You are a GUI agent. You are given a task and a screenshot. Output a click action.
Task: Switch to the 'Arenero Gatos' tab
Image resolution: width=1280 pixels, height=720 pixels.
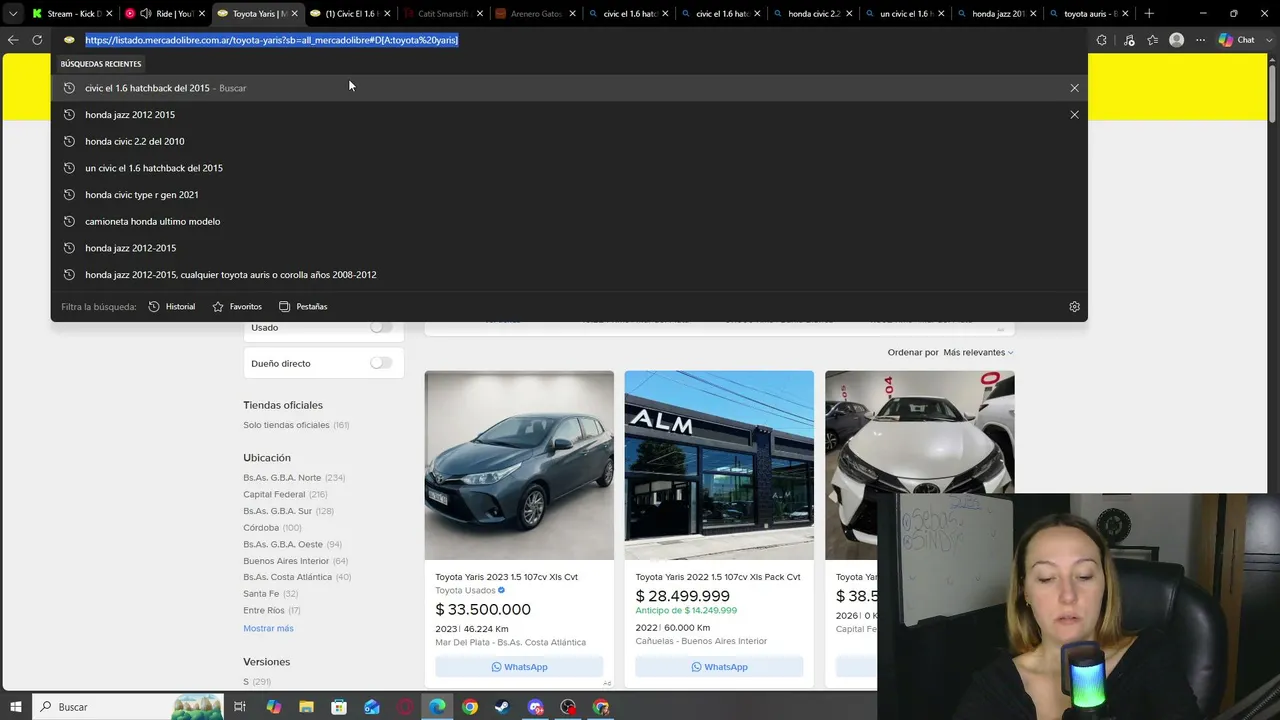point(536,14)
